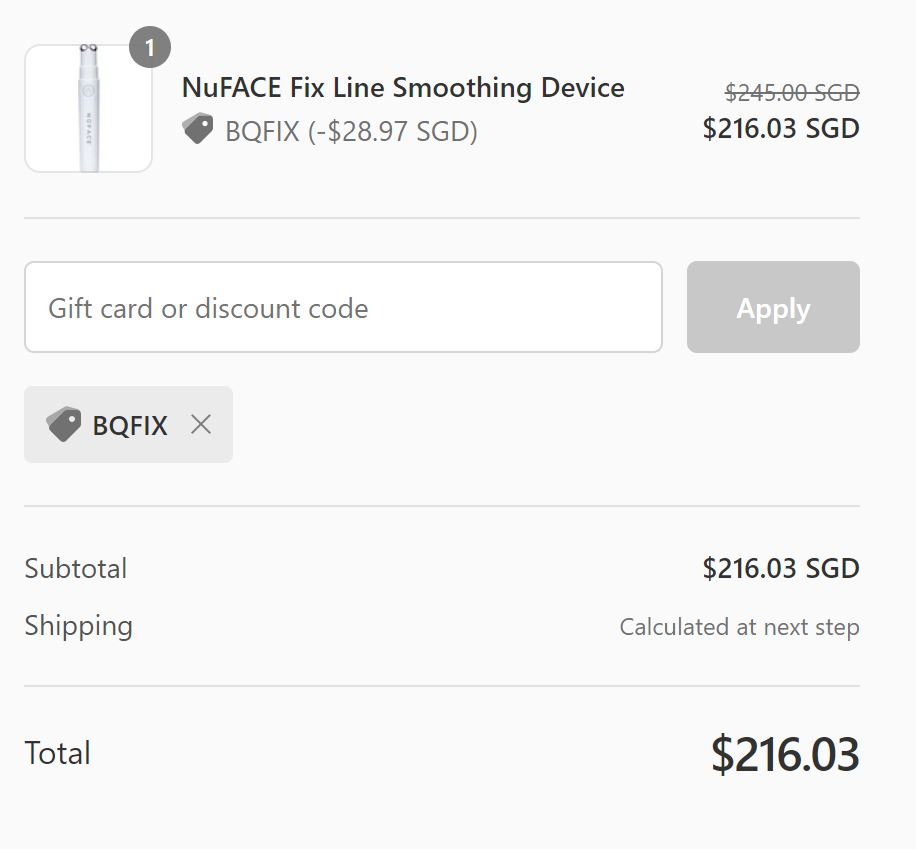The width and height of the screenshot is (916, 849).
Task: Remove the BQFIX discount code
Action: pos(201,425)
